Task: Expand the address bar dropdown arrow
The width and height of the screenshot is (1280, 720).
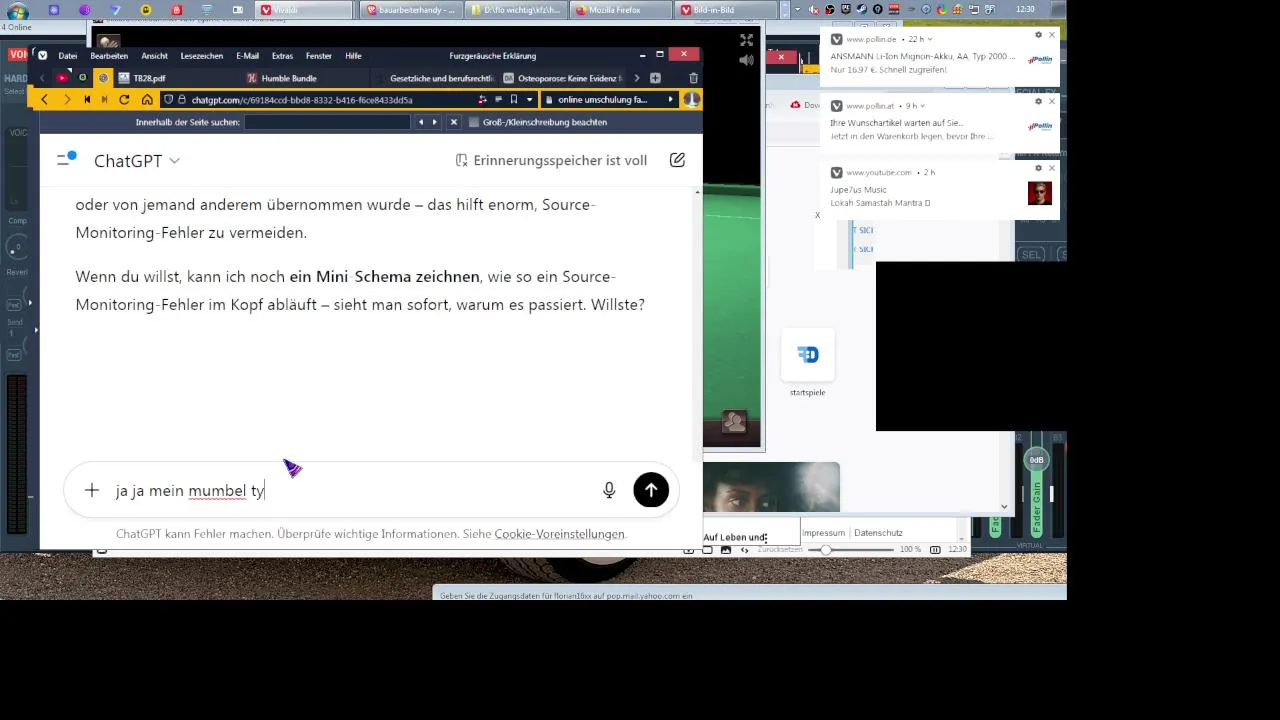Action: pyautogui.click(x=529, y=100)
